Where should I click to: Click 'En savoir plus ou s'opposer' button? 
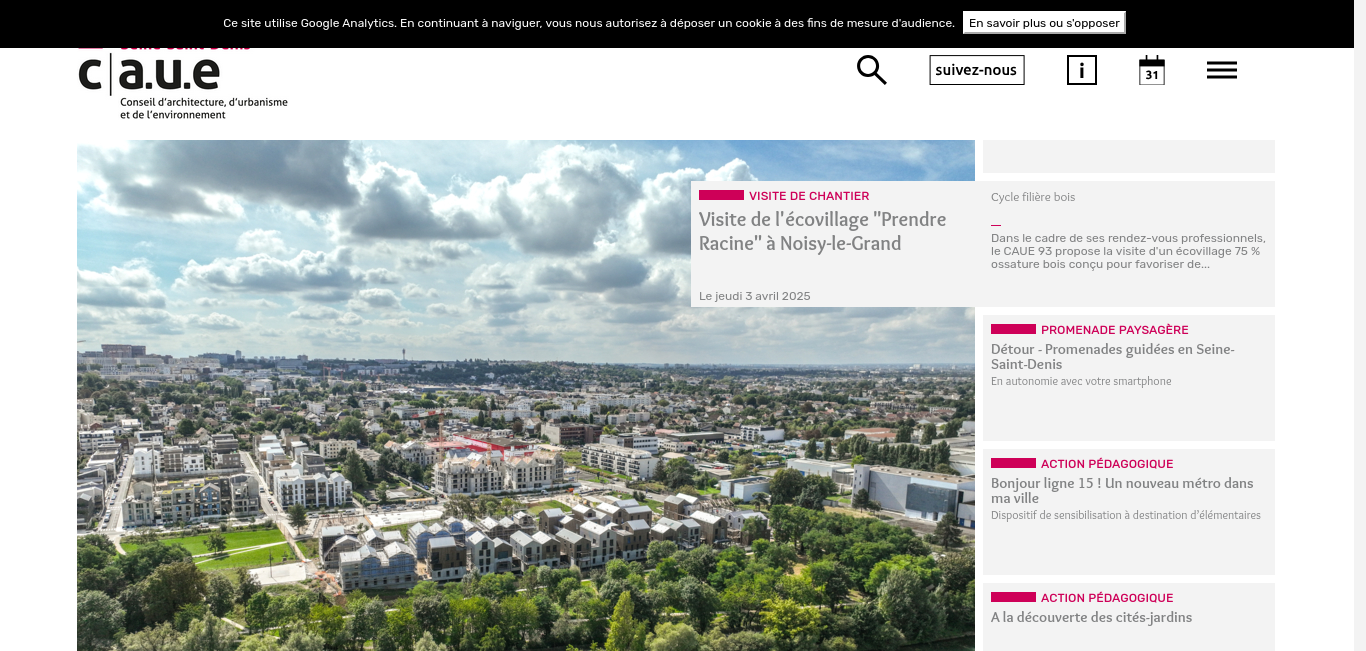(x=1044, y=23)
